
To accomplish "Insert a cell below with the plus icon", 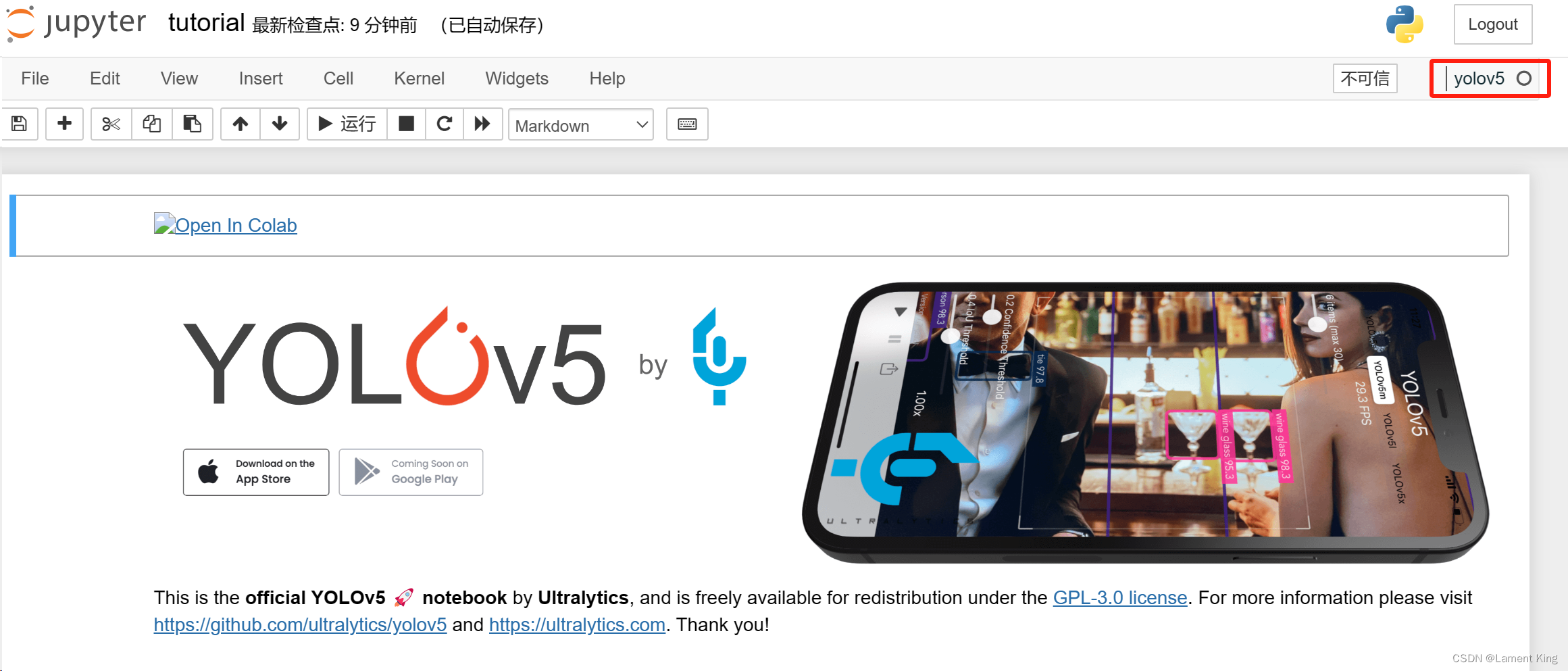I will pos(64,124).
